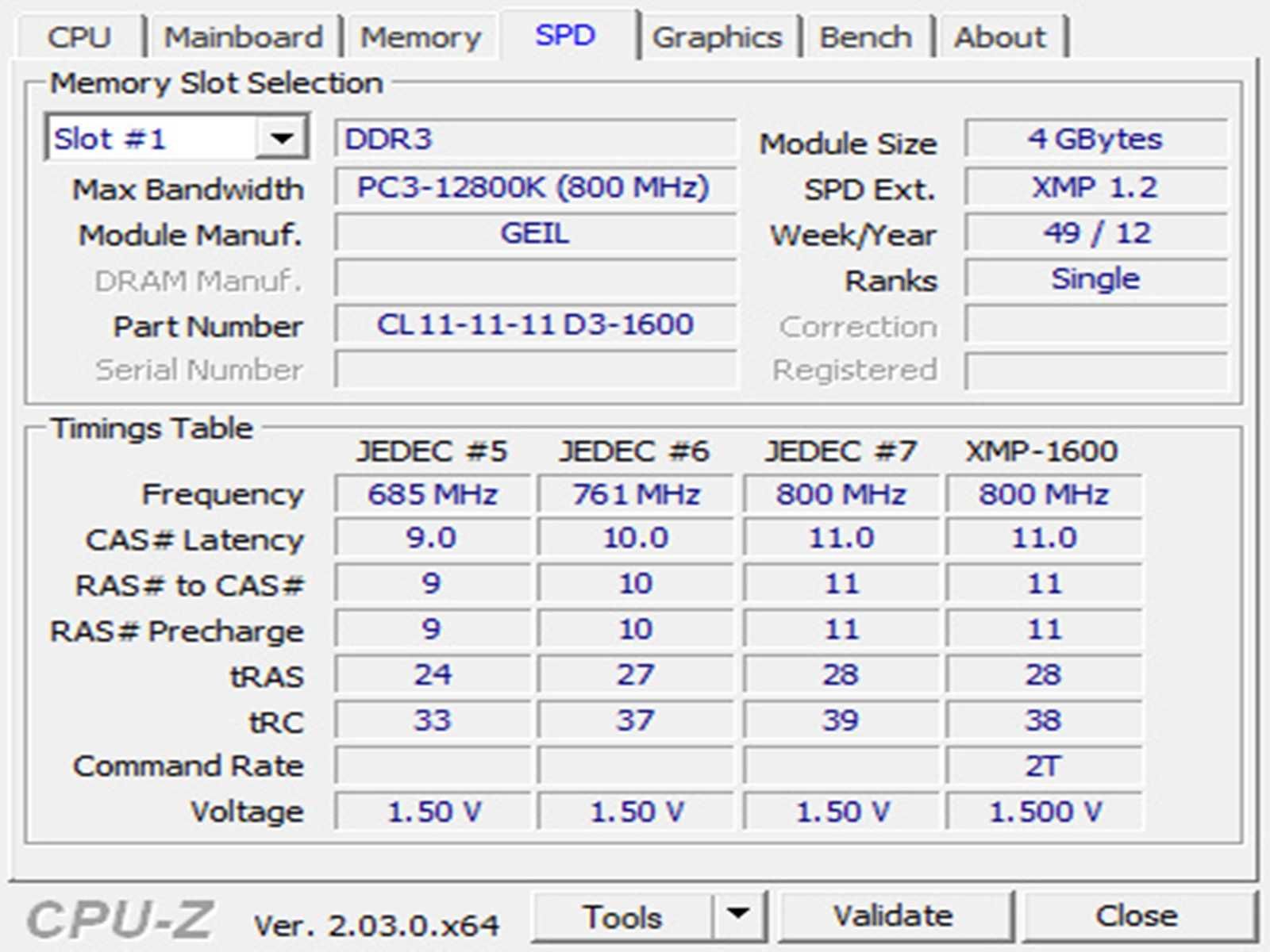Click the JEDEC #5 voltage 1.50 V
The height and width of the screenshot is (952, 1270).
[433, 812]
